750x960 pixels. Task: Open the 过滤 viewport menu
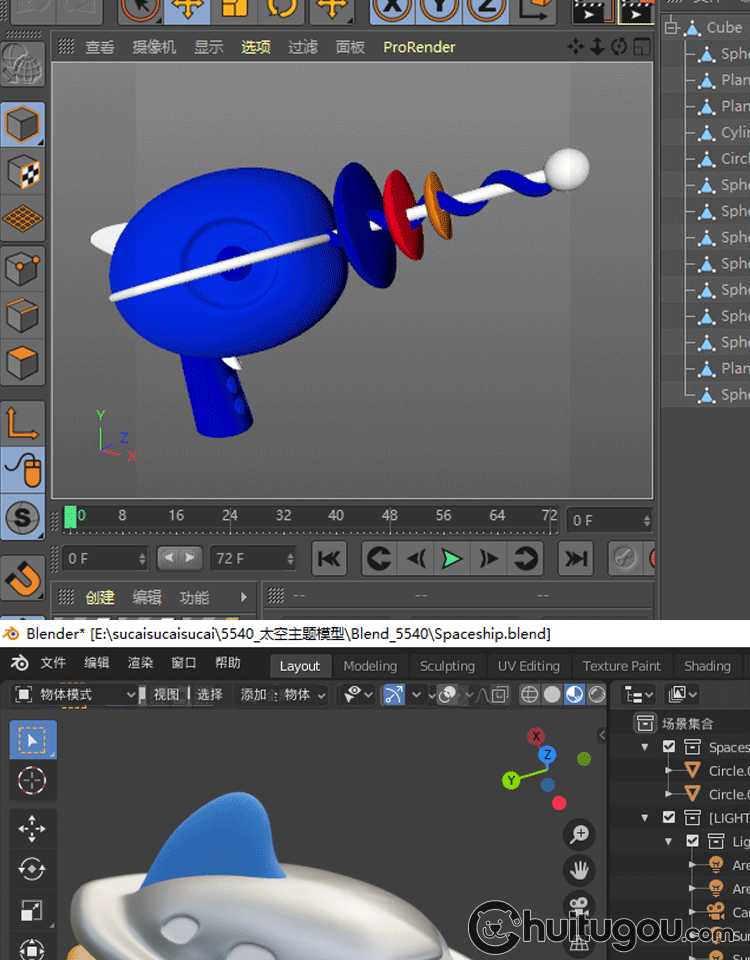(x=303, y=47)
